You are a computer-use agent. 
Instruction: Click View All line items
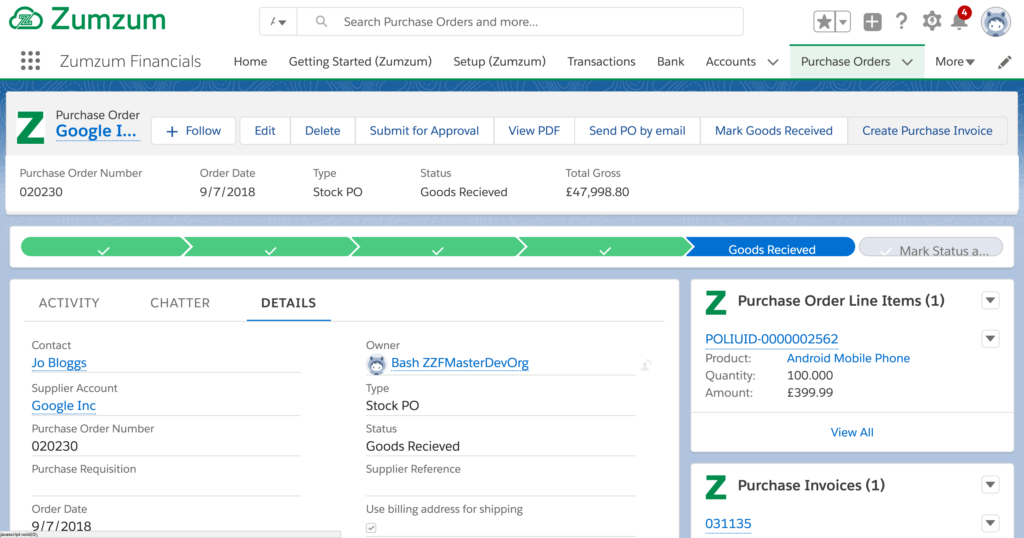pos(852,432)
